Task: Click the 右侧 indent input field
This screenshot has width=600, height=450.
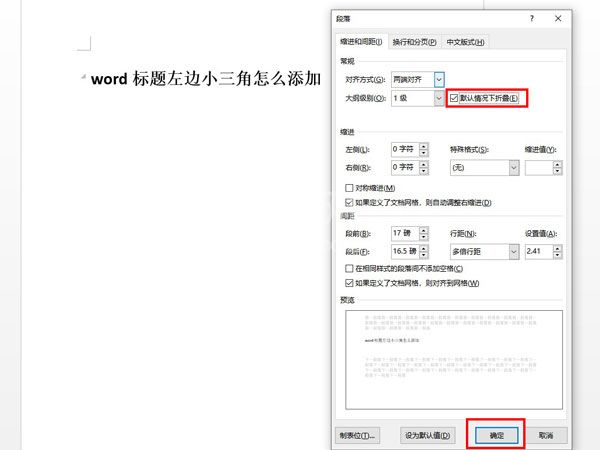Action: coord(405,168)
